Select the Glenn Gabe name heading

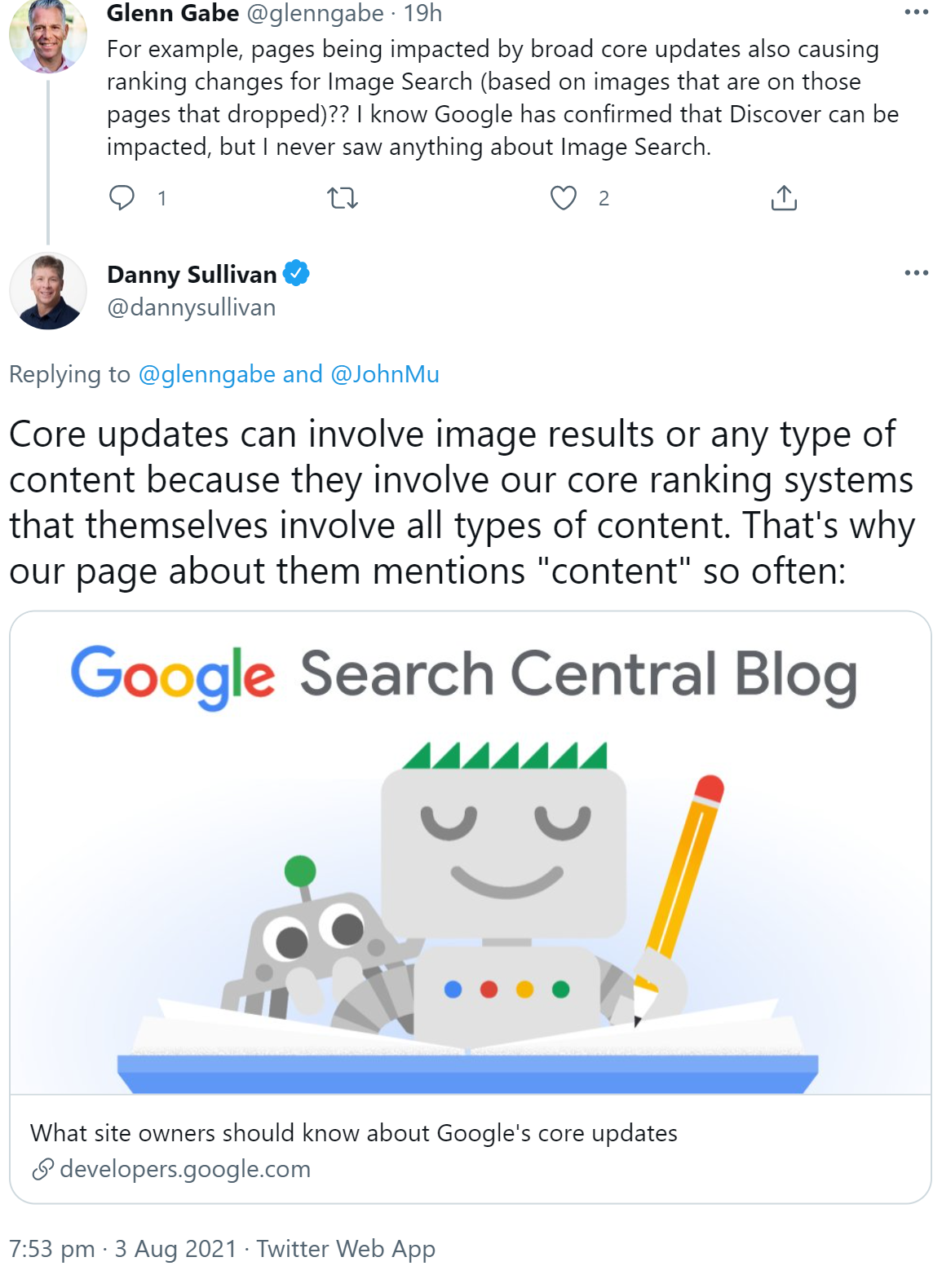174,13
